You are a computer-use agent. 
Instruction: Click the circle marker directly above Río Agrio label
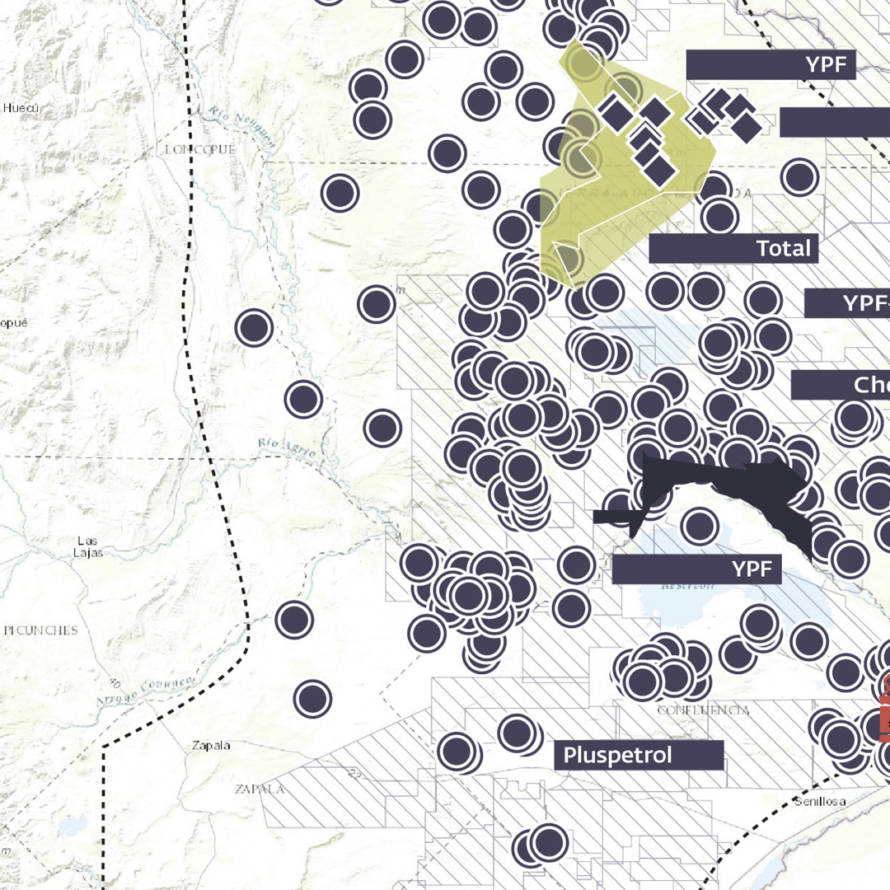point(304,399)
